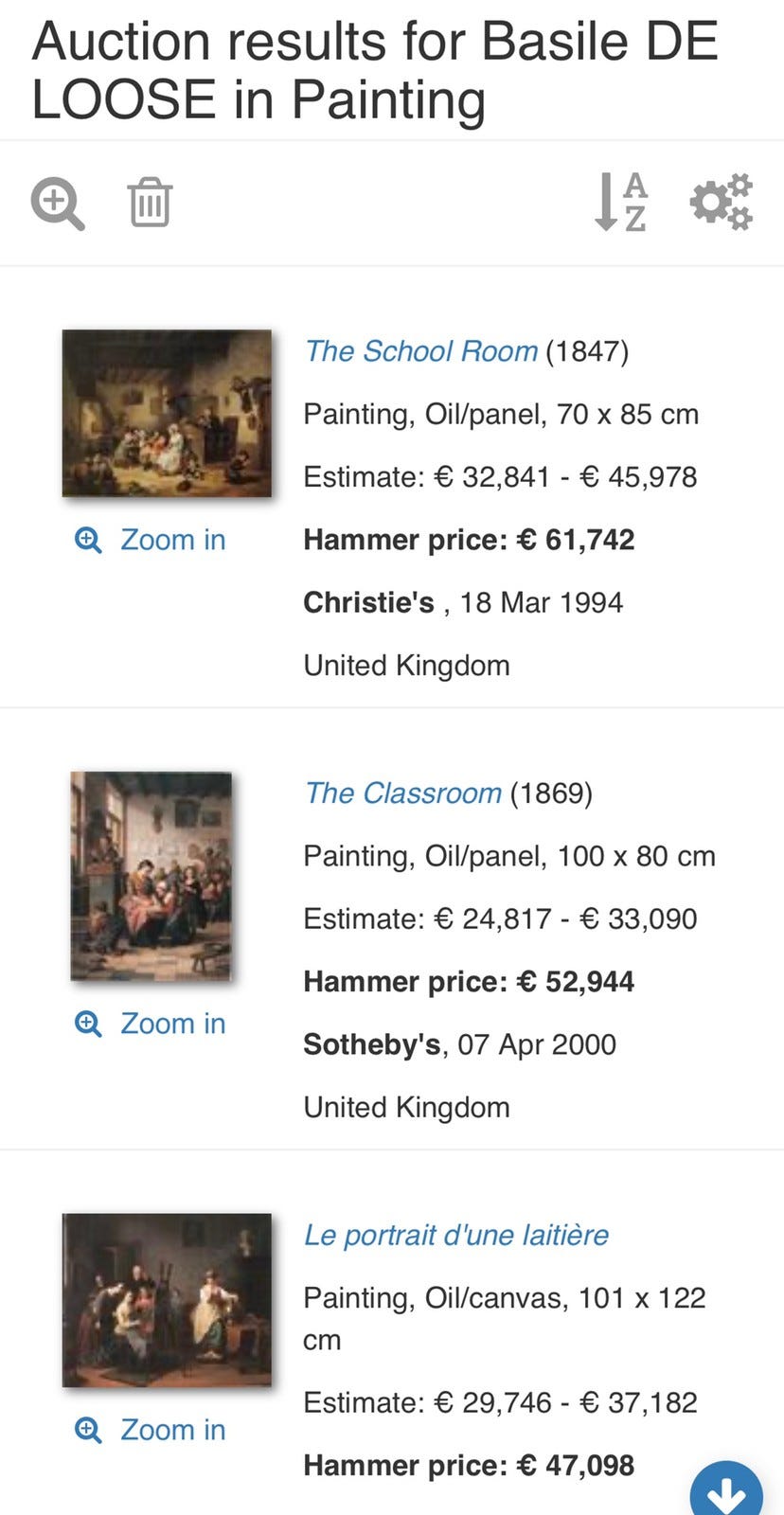Click the magnifier icon under Le portrait d'une laitière
The image size is (784, 1515).
[x=88, y=1430]
